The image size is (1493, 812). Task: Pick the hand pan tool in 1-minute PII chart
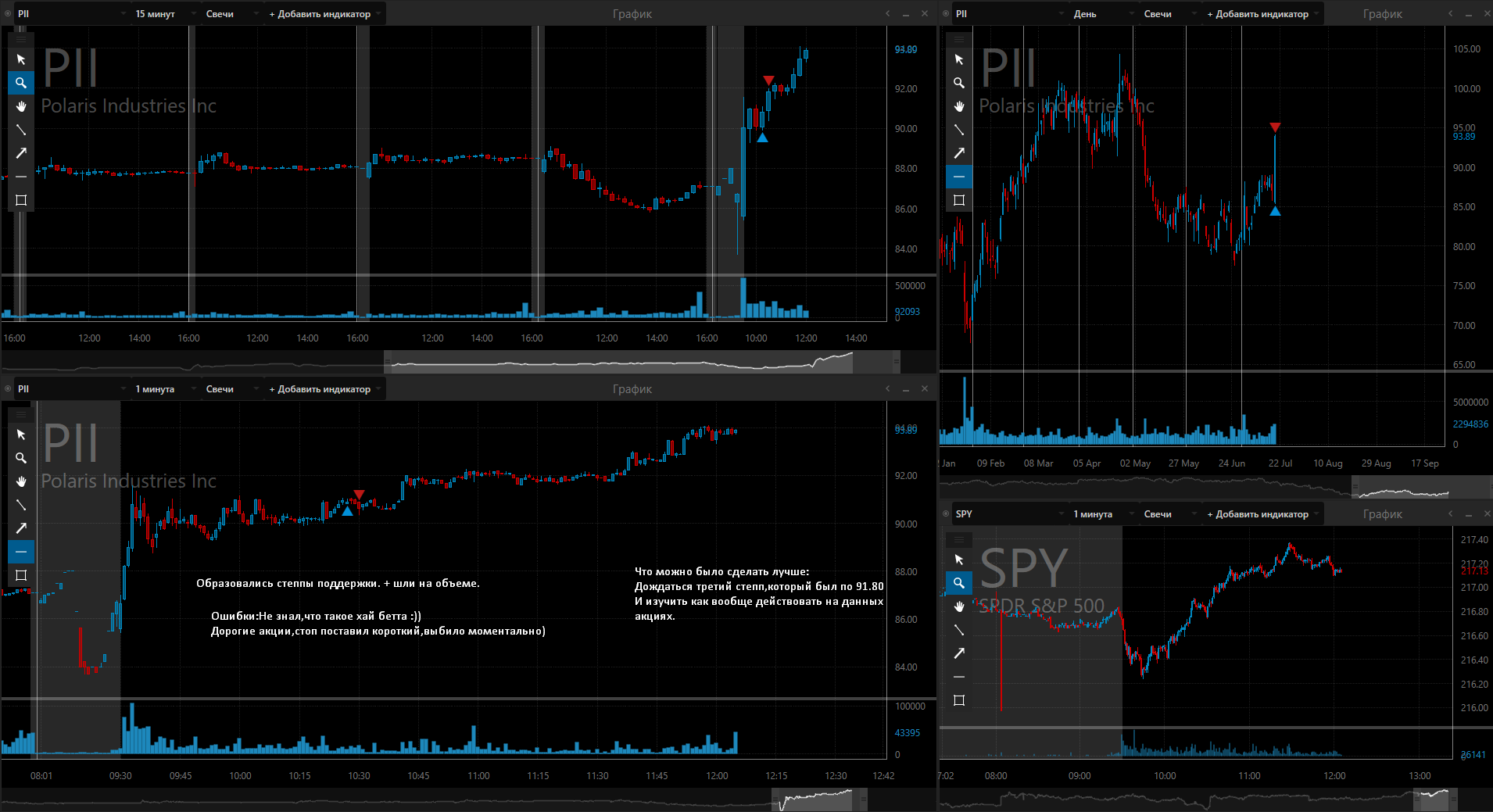[x=21, y=481]
